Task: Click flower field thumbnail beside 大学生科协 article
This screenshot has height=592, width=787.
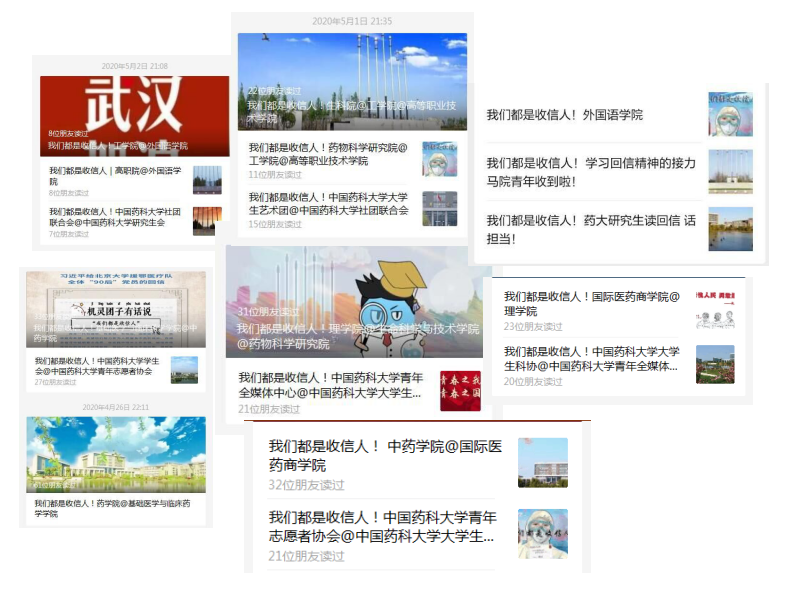Action: pyautogui.click(x=715, y=364)
